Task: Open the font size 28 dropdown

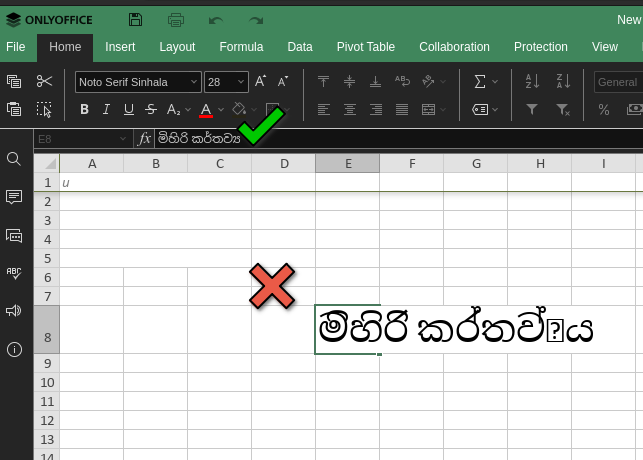Action: 241,82
